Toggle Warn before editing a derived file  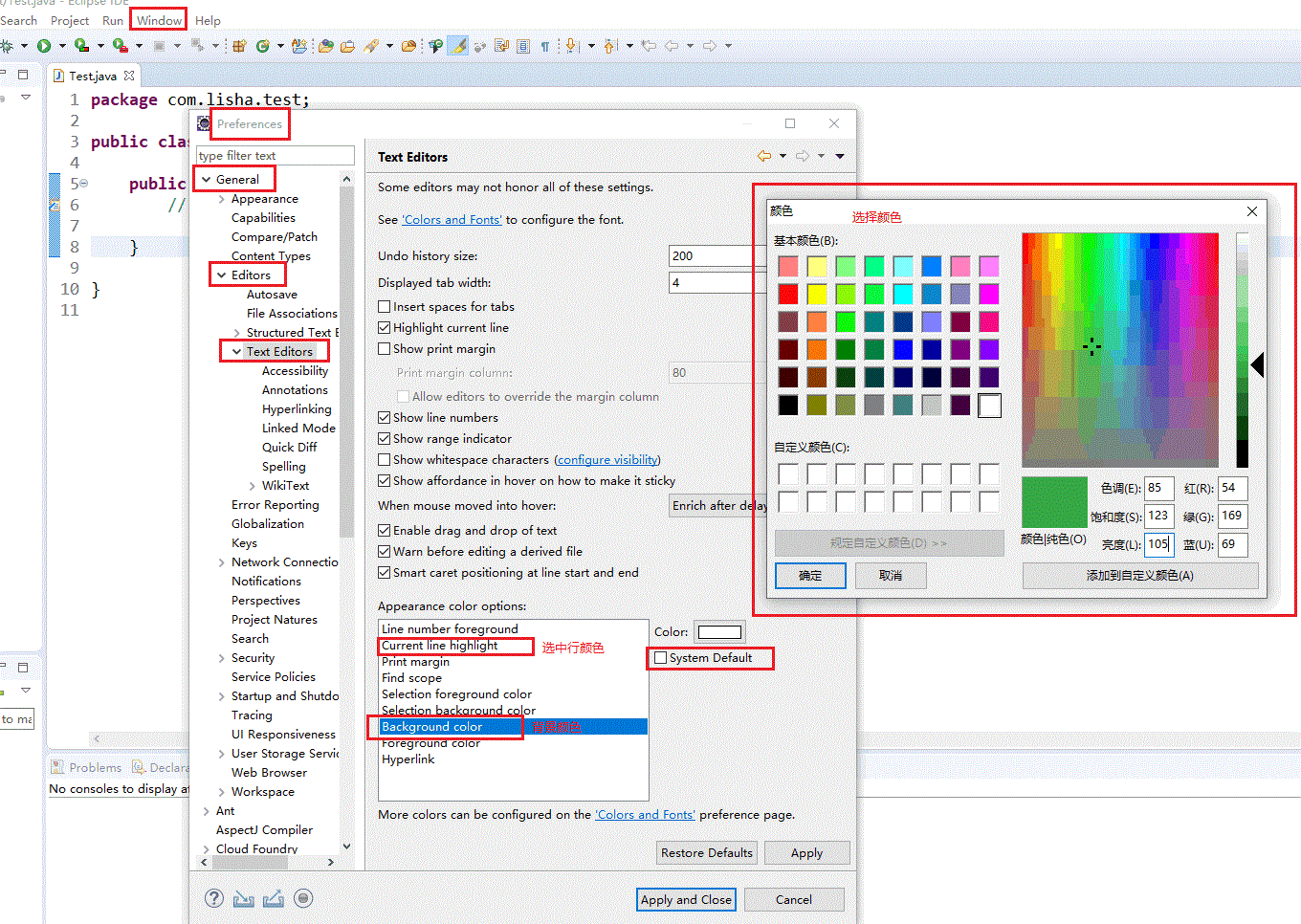click(x=385, y=552)
